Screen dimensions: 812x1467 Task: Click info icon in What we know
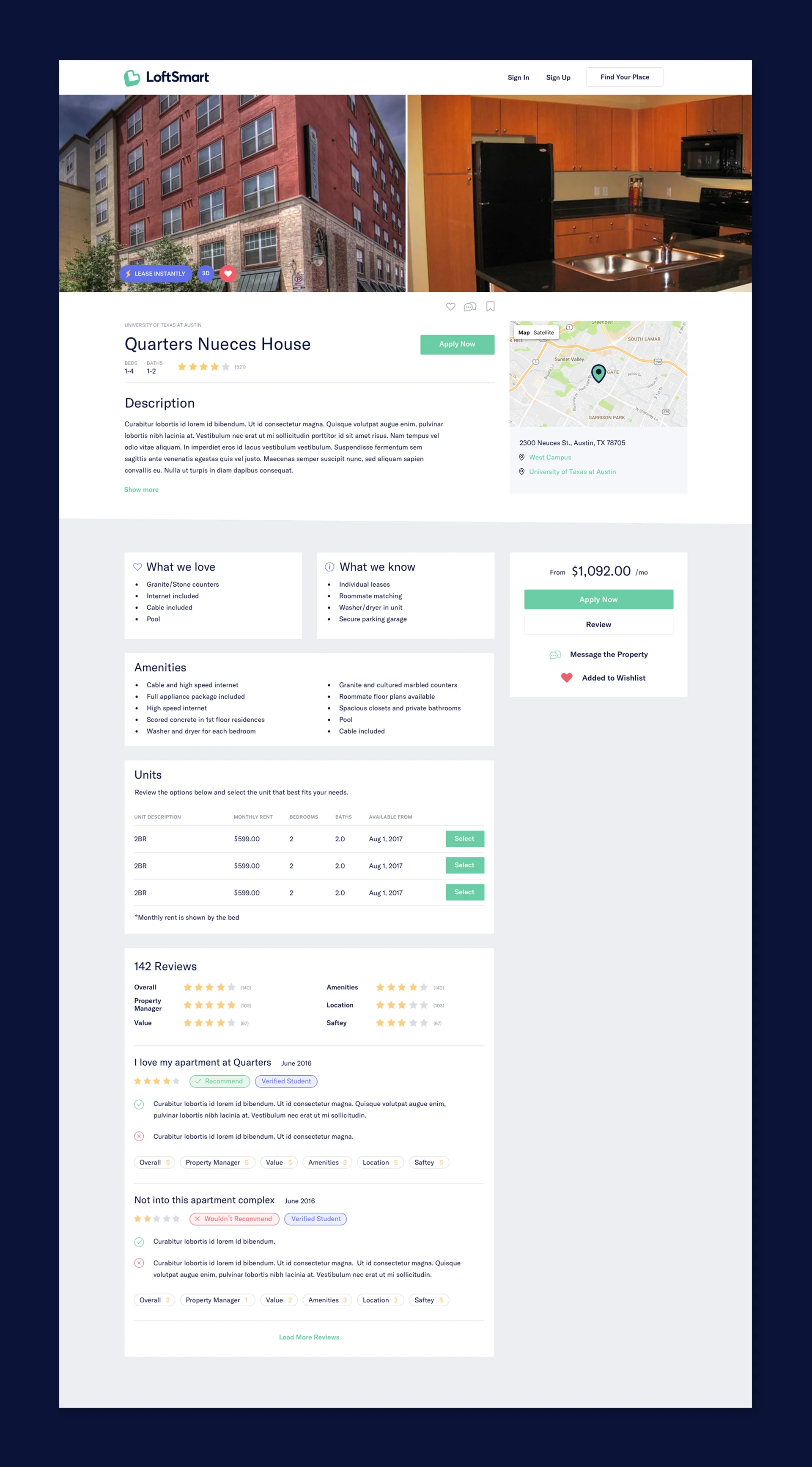[x=329, y=567]
